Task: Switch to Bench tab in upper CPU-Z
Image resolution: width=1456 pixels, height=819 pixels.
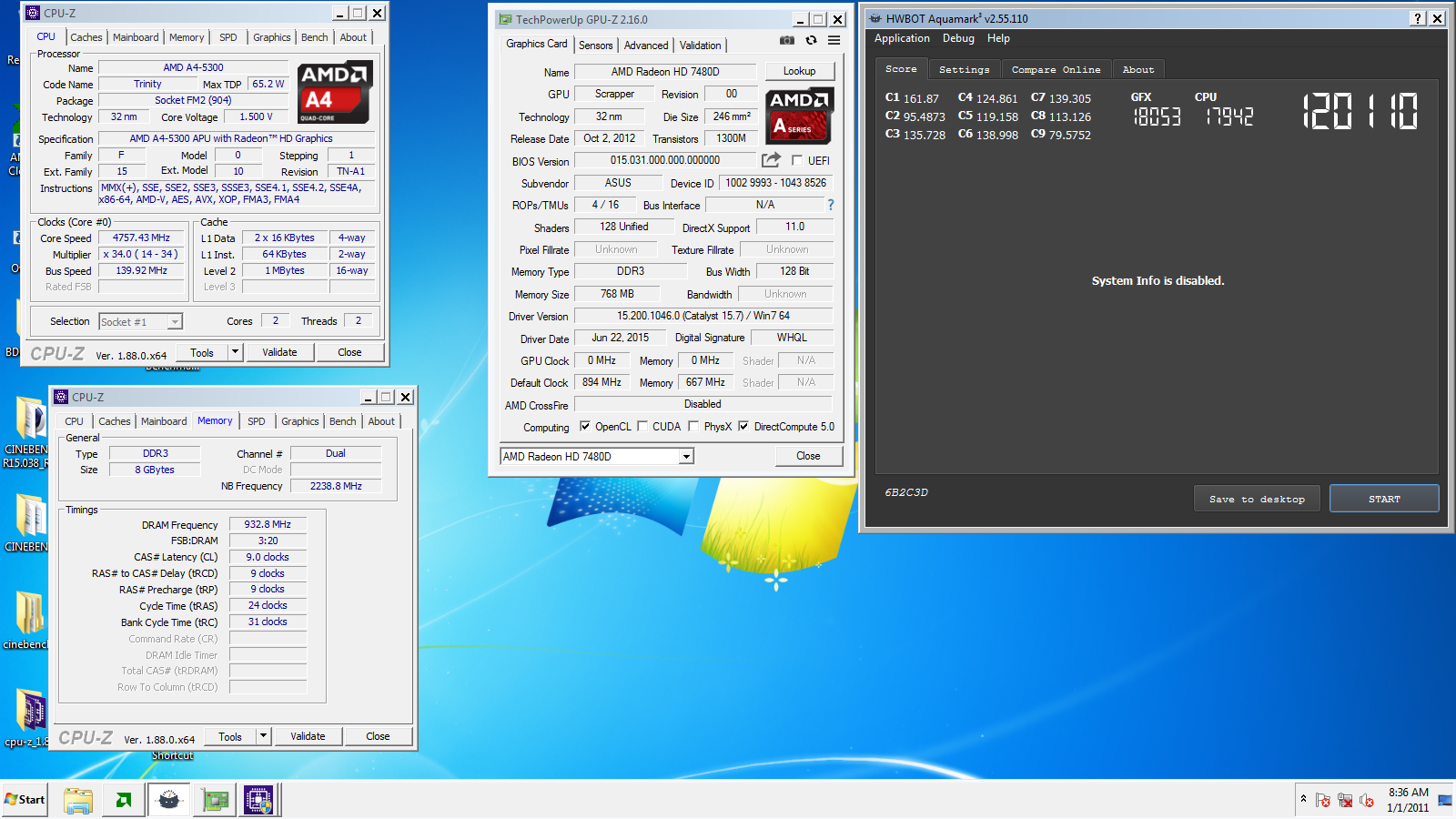Action: [314, 37]
